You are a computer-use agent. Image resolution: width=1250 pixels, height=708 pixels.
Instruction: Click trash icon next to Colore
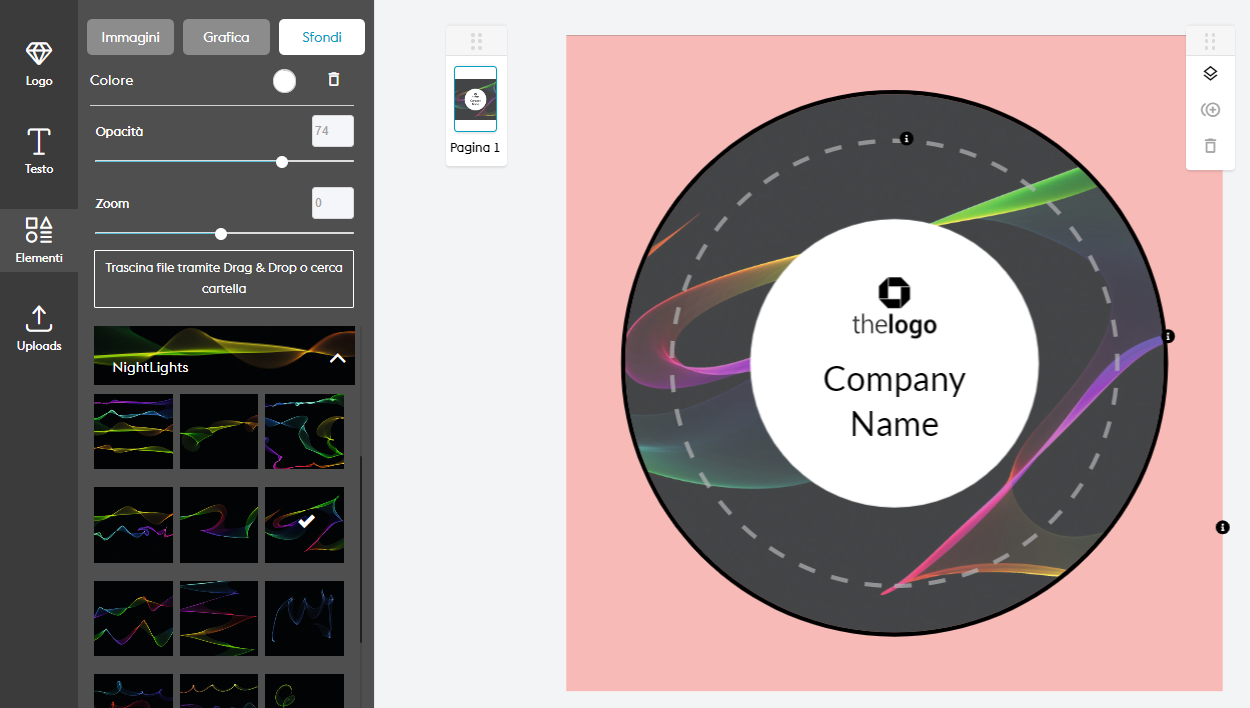click(334, 80)
